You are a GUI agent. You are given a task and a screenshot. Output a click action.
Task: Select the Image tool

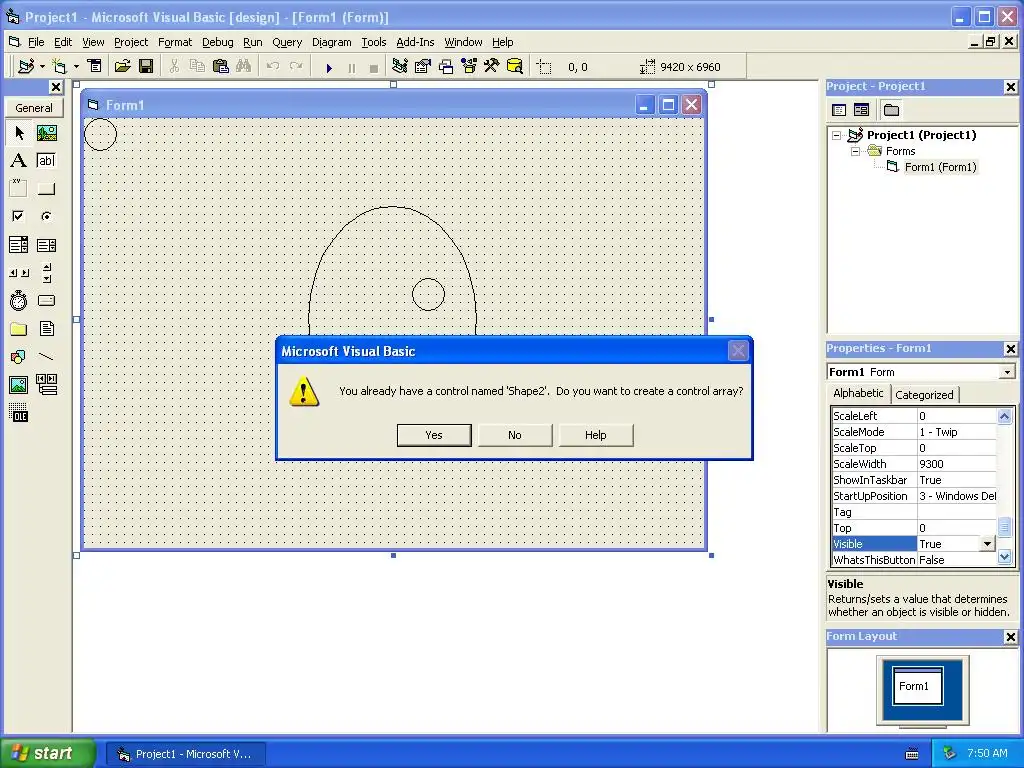pos(19,385)
